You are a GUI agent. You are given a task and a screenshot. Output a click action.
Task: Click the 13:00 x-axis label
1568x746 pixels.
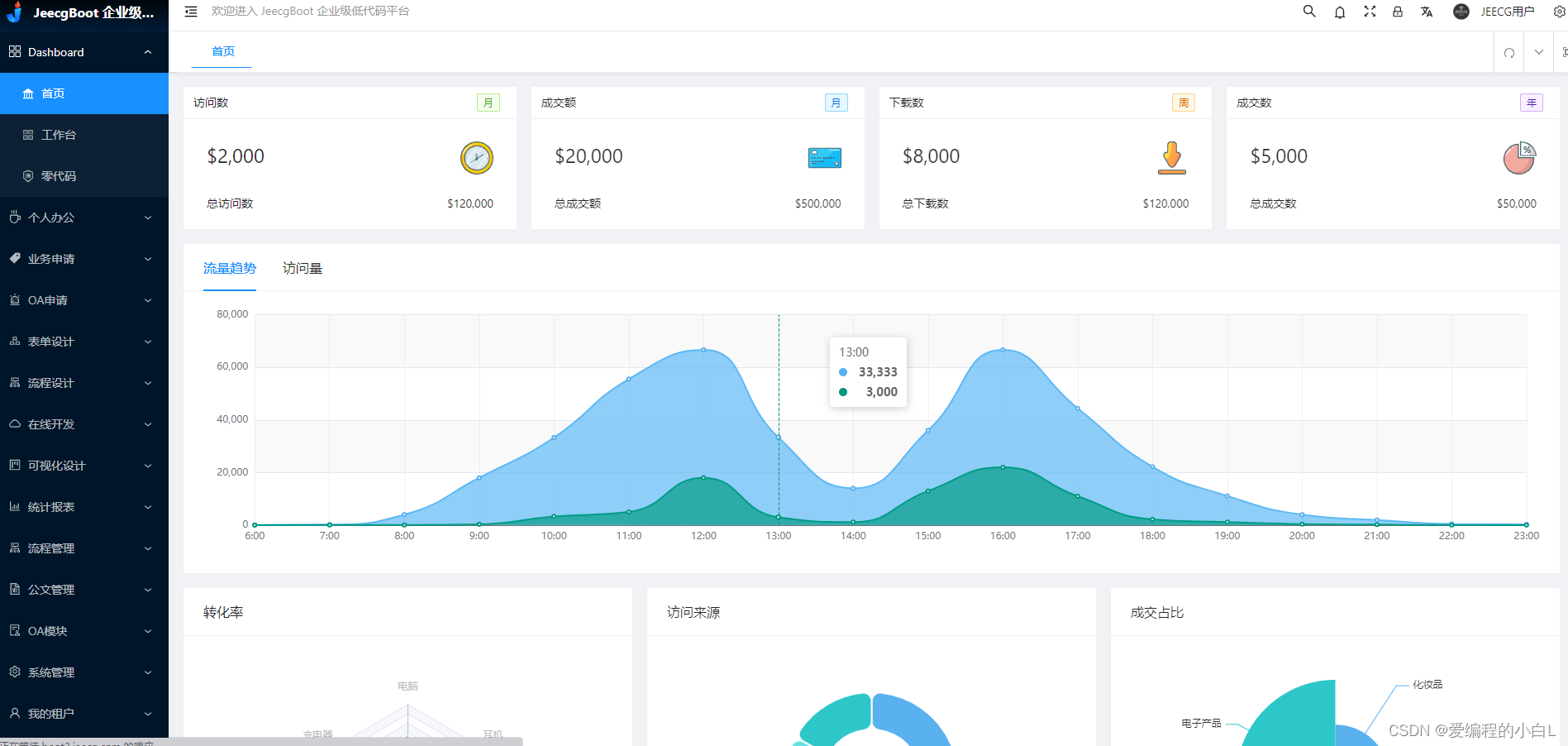[x=779, y=536]
